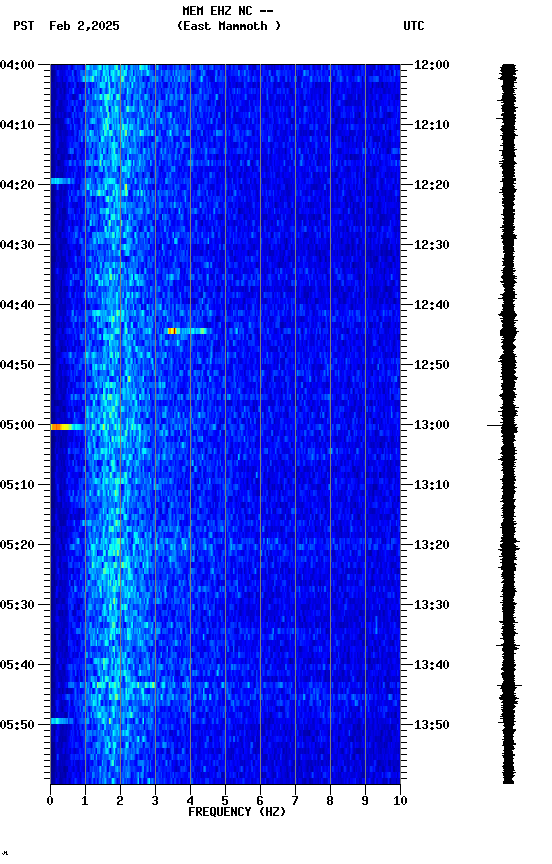Click the 12:10 UTC time label
The width and height of the screenshot is (552, 864).
[432, 125]
